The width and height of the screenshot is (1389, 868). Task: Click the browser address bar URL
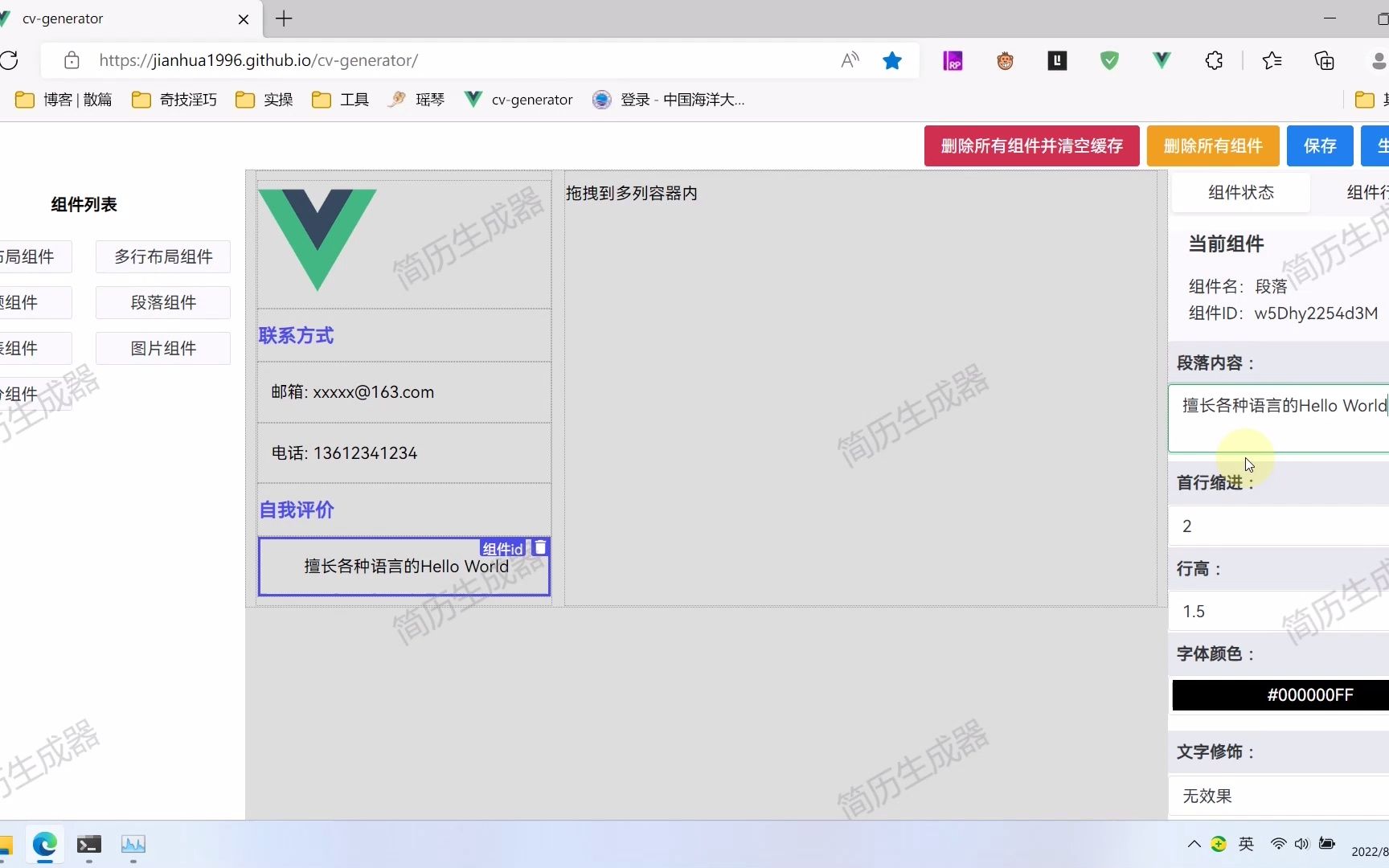click(x=258, y=60)
